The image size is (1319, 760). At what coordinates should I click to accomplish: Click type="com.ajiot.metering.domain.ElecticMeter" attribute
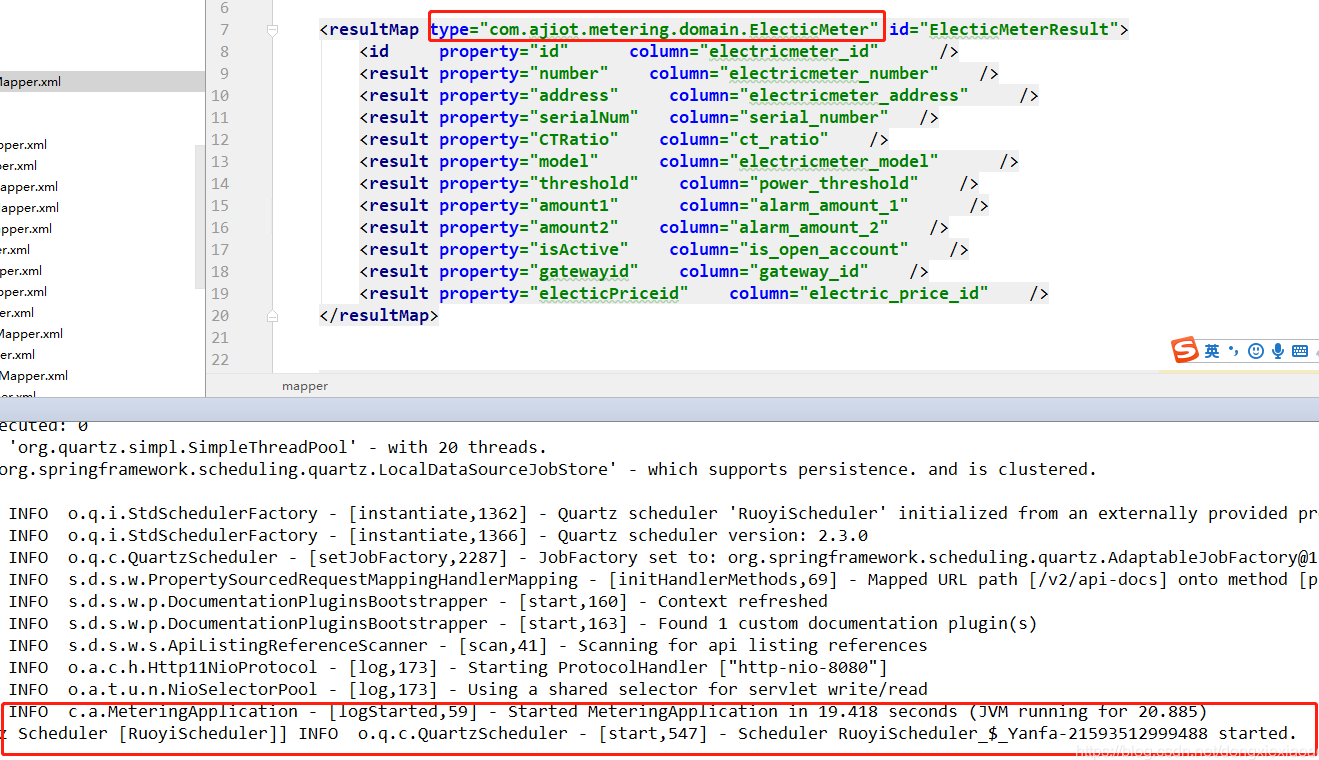point(655,30)
